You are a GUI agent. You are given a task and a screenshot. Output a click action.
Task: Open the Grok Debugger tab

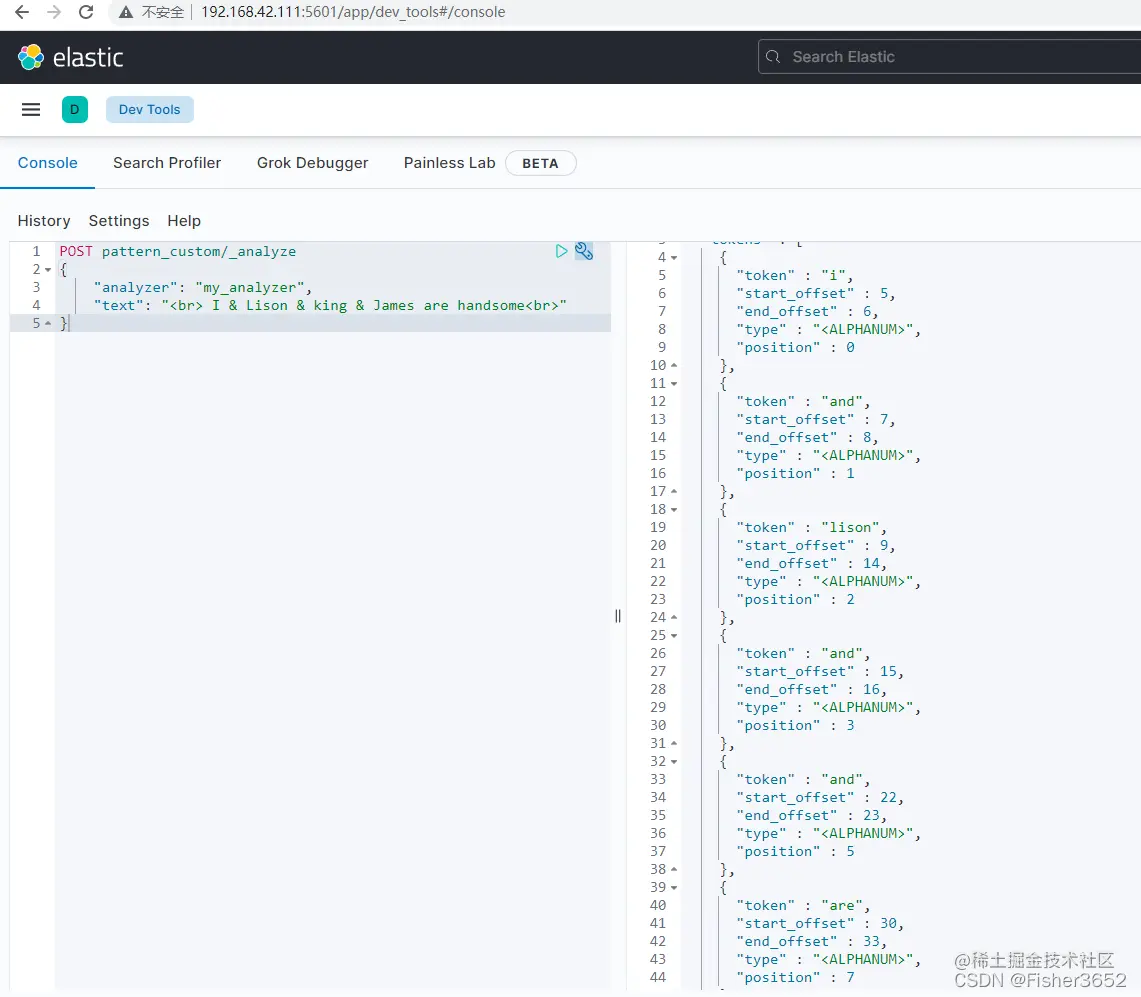(312, 163)
